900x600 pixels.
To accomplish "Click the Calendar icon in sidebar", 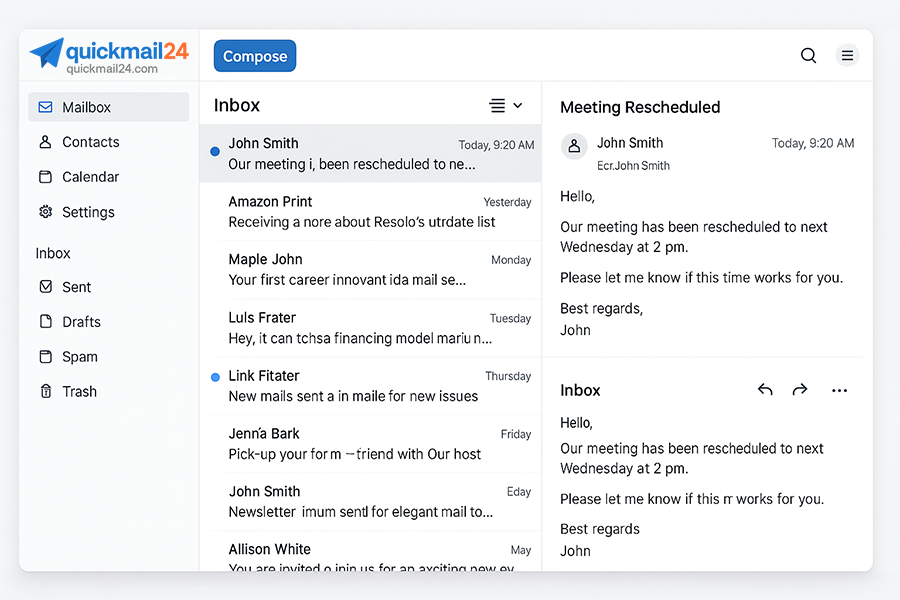I will (x=45, y=177).
